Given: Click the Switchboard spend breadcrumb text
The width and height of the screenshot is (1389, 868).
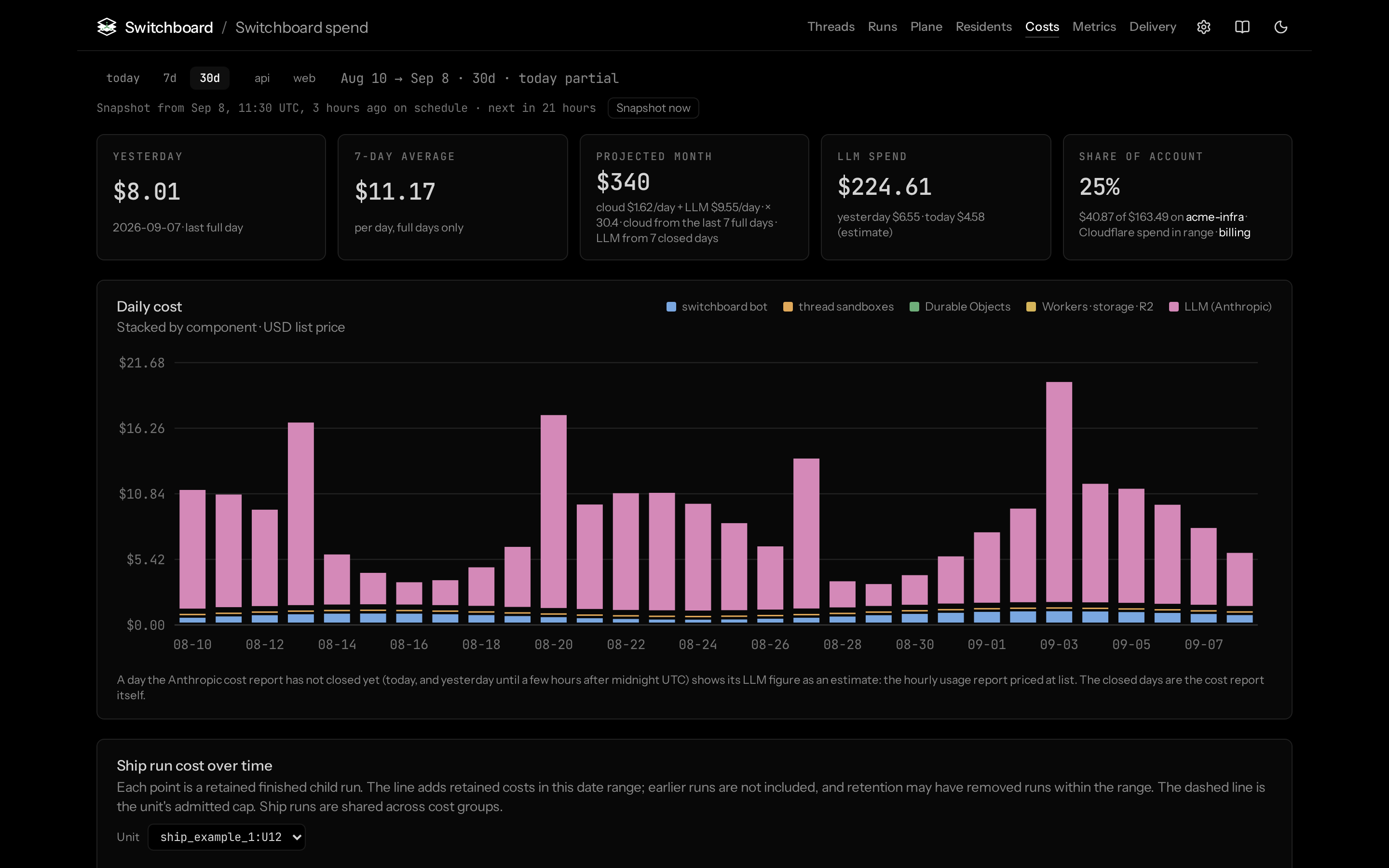Looking at the screenshot, I should pyautogui.click(x=301, y=27).
